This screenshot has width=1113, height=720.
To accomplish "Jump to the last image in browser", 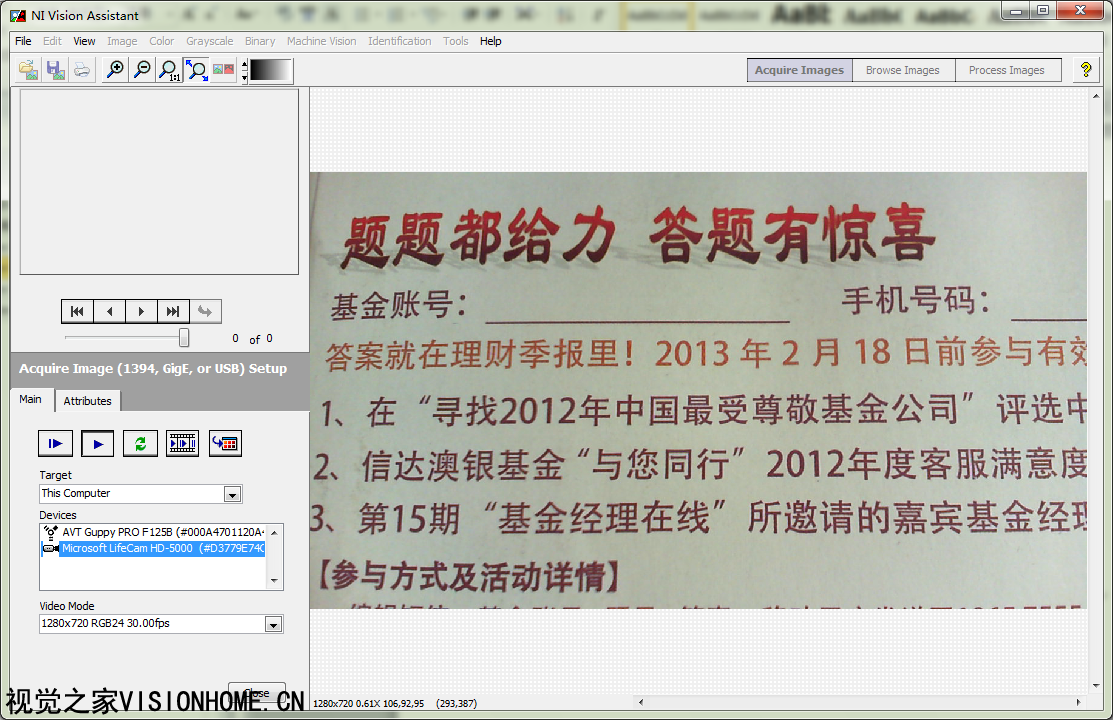I will 173,311.
